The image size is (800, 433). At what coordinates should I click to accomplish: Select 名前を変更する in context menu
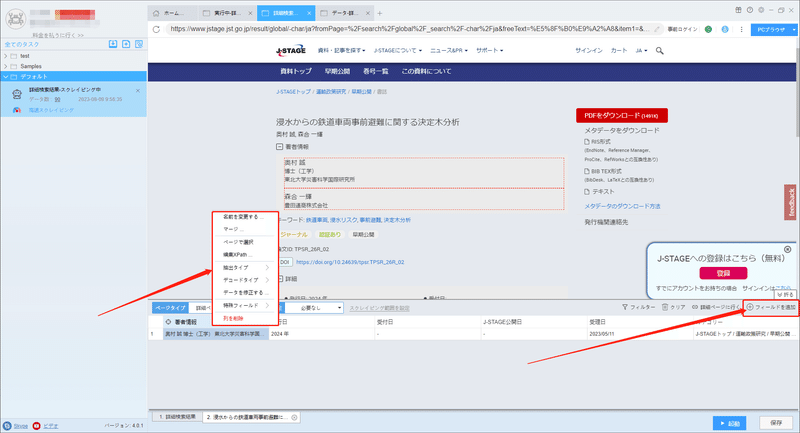(245, 217)
